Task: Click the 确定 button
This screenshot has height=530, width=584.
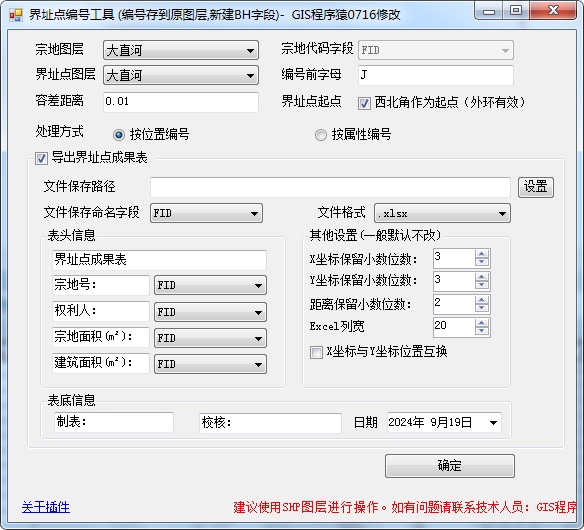Action: click(x=450, y=466)
